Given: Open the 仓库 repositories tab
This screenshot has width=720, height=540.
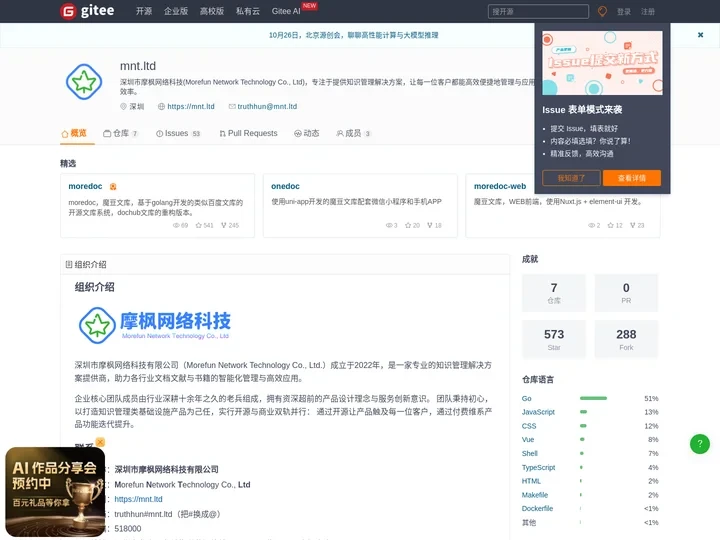Looking at the screenshot, I should coord(120,133).
